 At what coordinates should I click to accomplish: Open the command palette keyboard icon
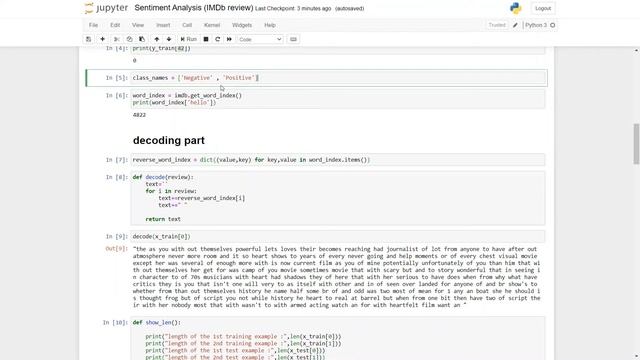click(293, 39)
